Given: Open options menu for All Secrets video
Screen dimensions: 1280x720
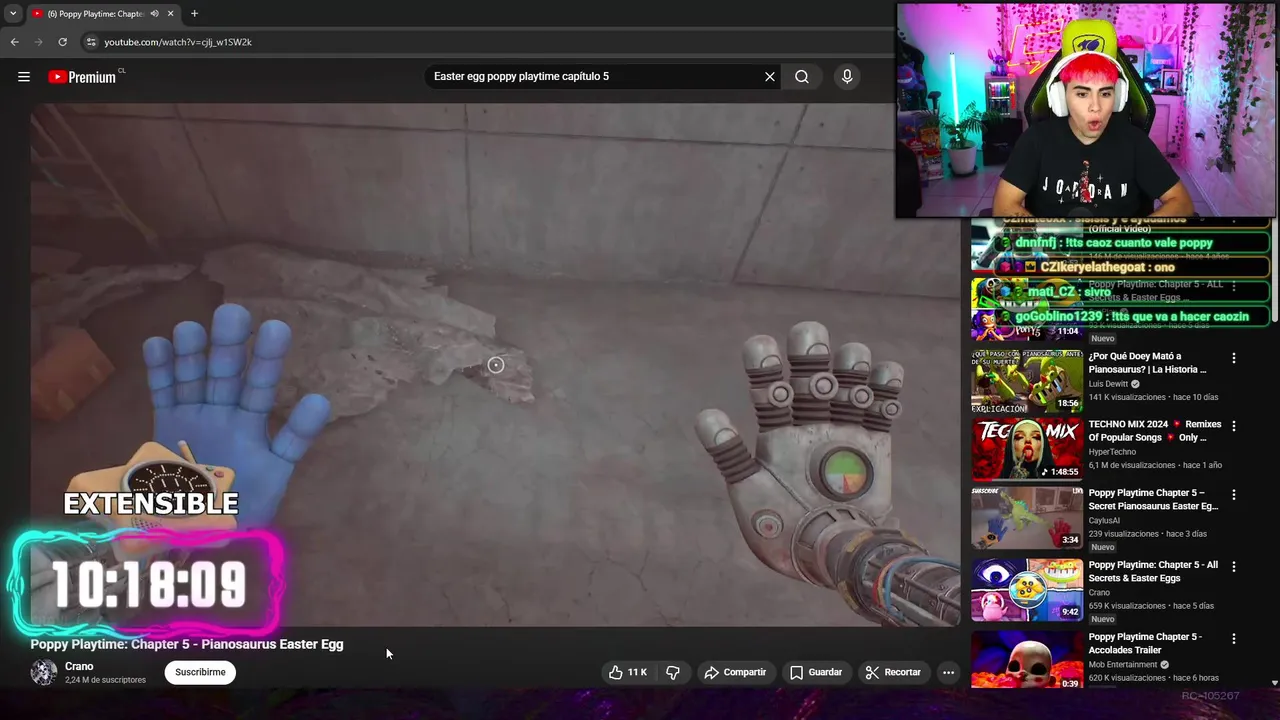Looking at the screenshot, I should tap(1234, 567).
